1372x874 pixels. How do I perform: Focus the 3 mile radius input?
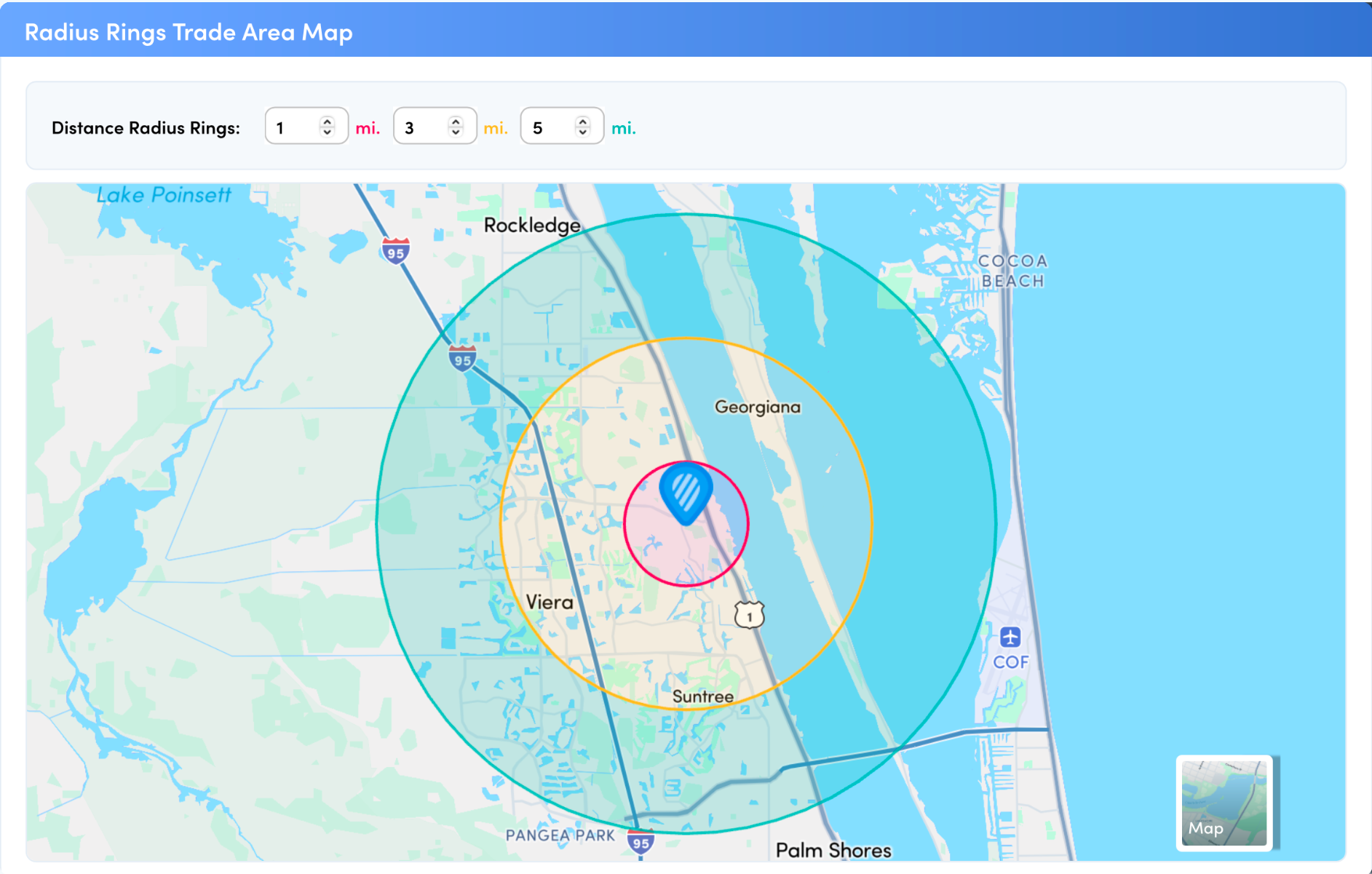point(421,127)
